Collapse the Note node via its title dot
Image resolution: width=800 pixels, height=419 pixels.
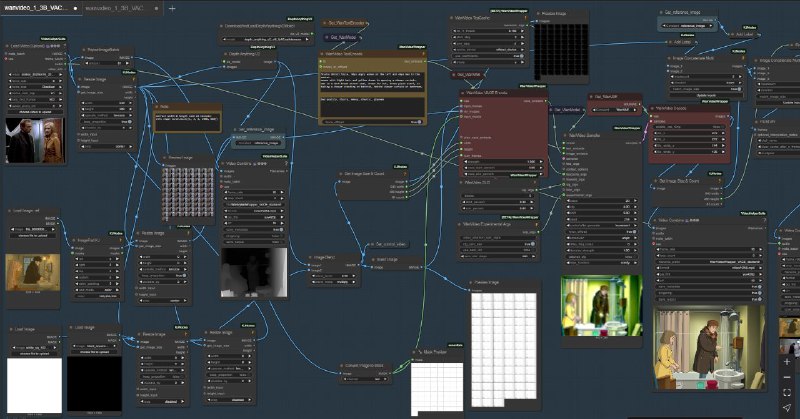[x=158, y=107]
